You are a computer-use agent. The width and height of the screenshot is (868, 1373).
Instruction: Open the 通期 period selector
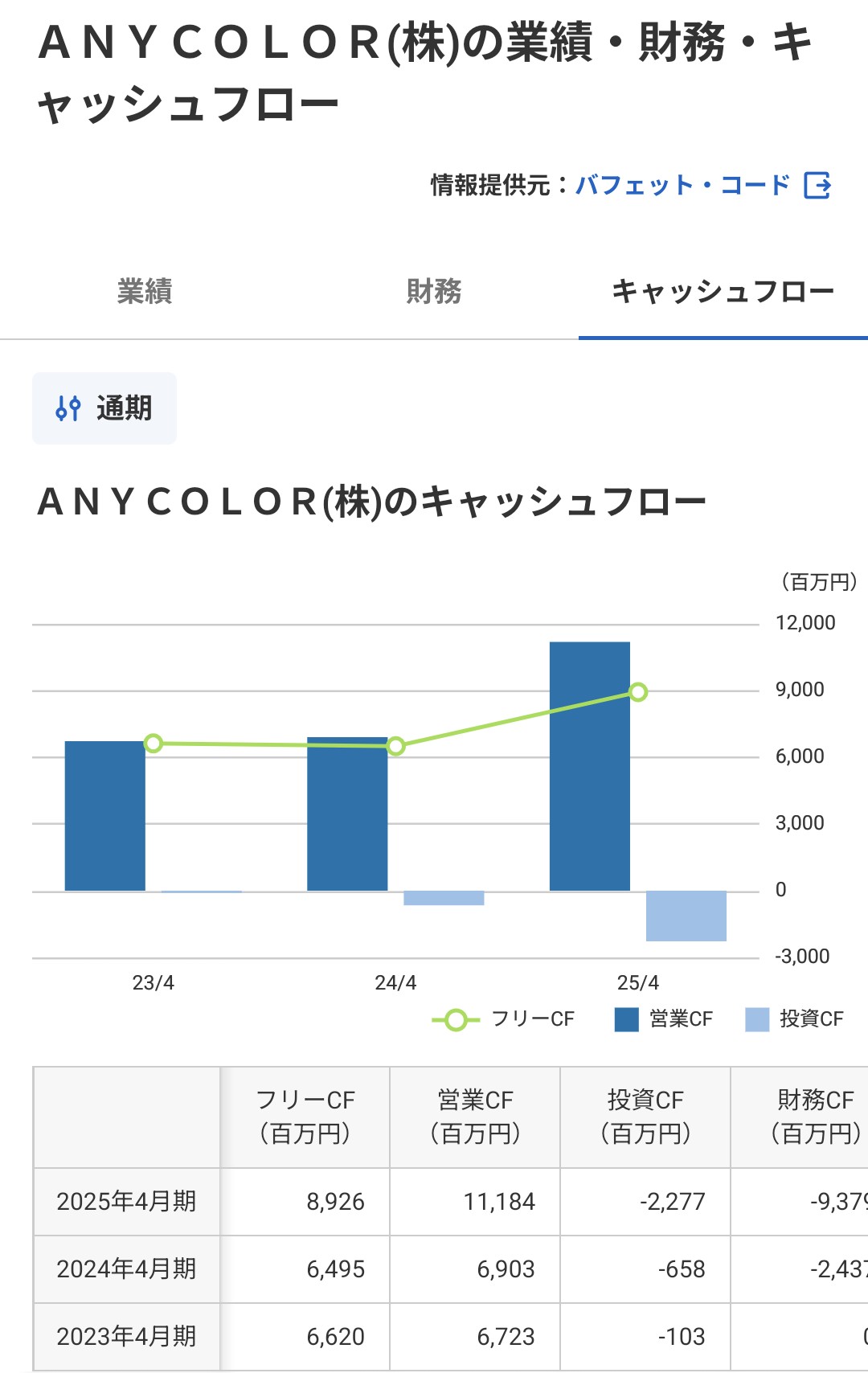coord(104,408)
